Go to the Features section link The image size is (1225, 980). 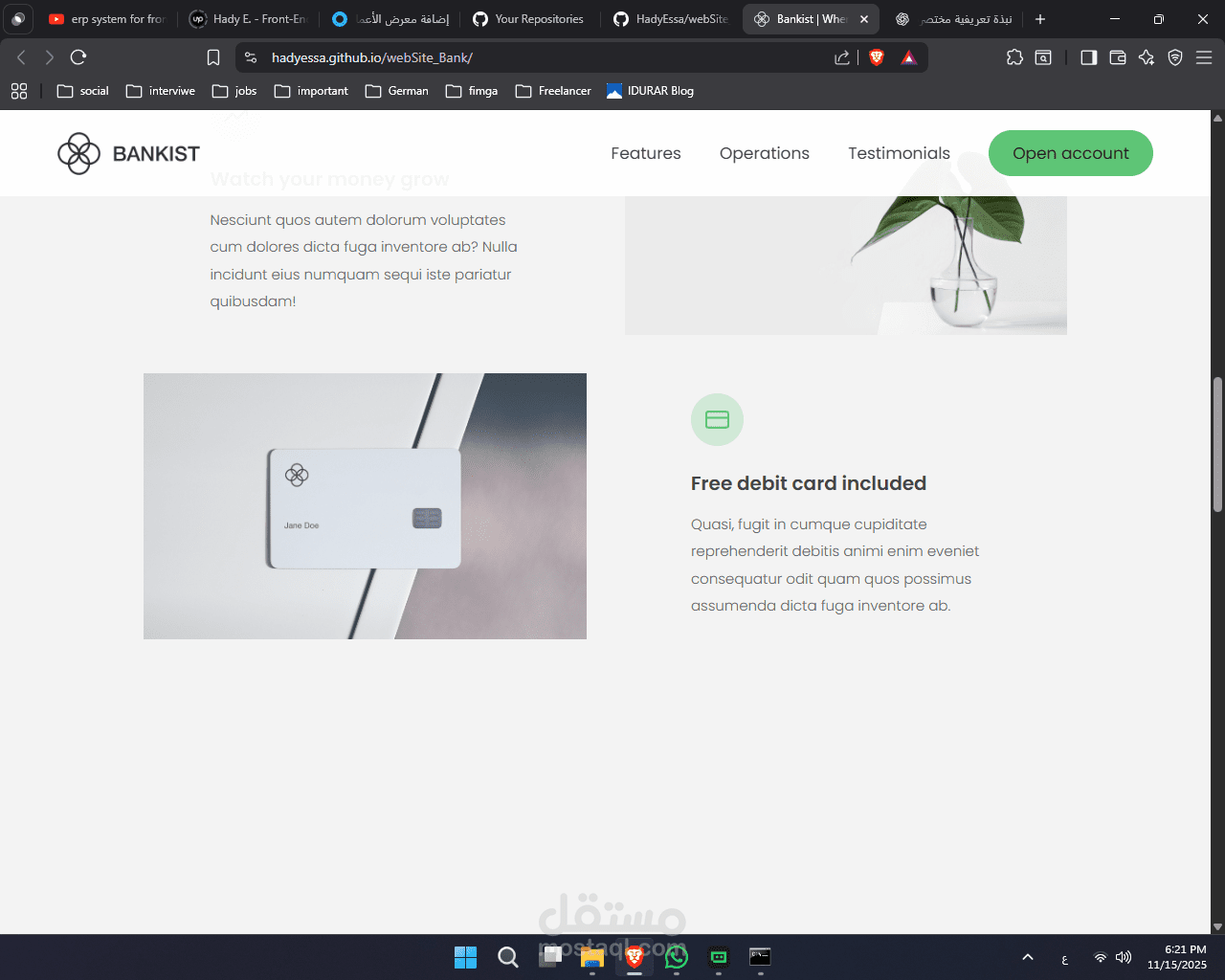[646, 153]
